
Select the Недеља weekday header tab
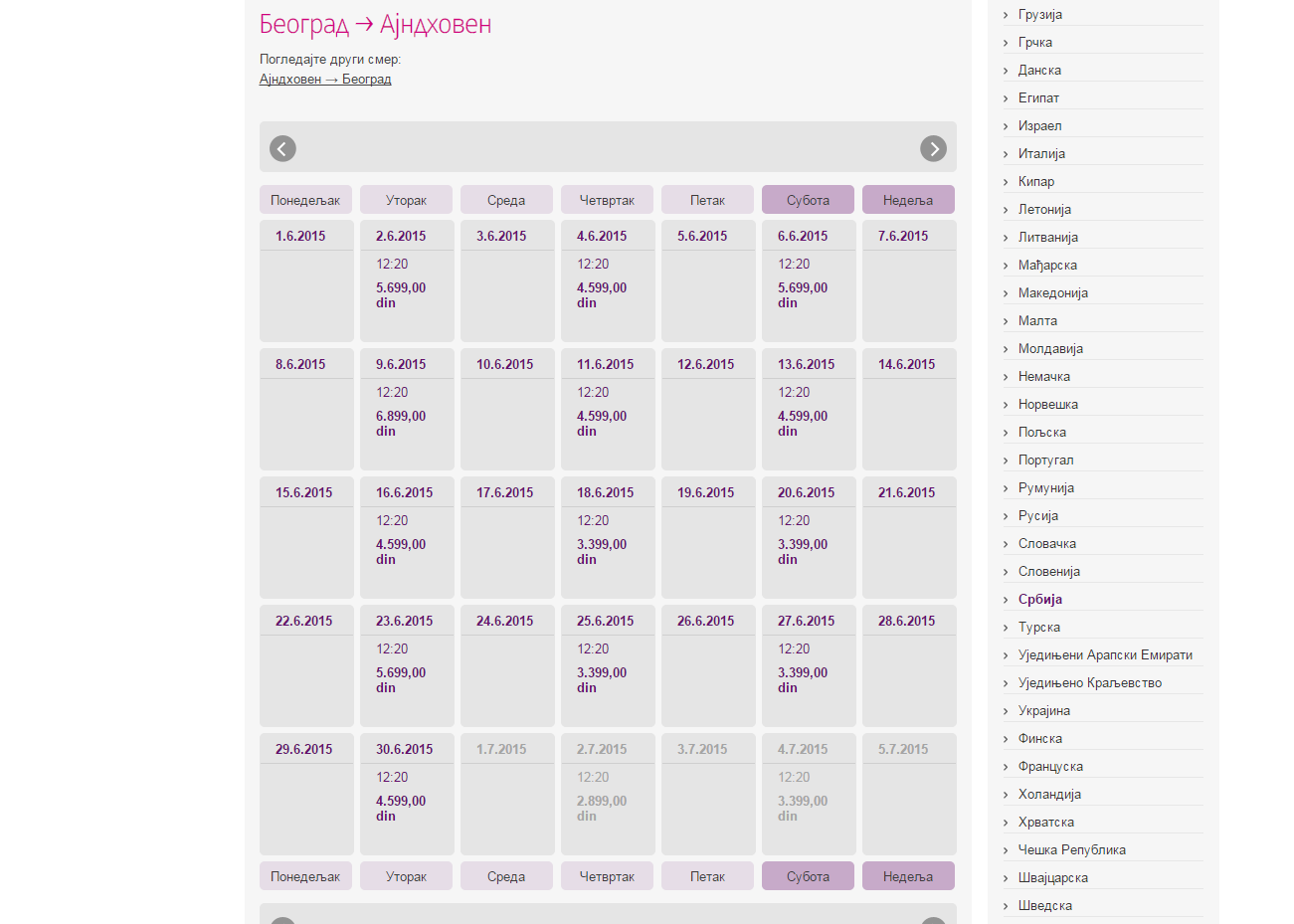[908, 200]
